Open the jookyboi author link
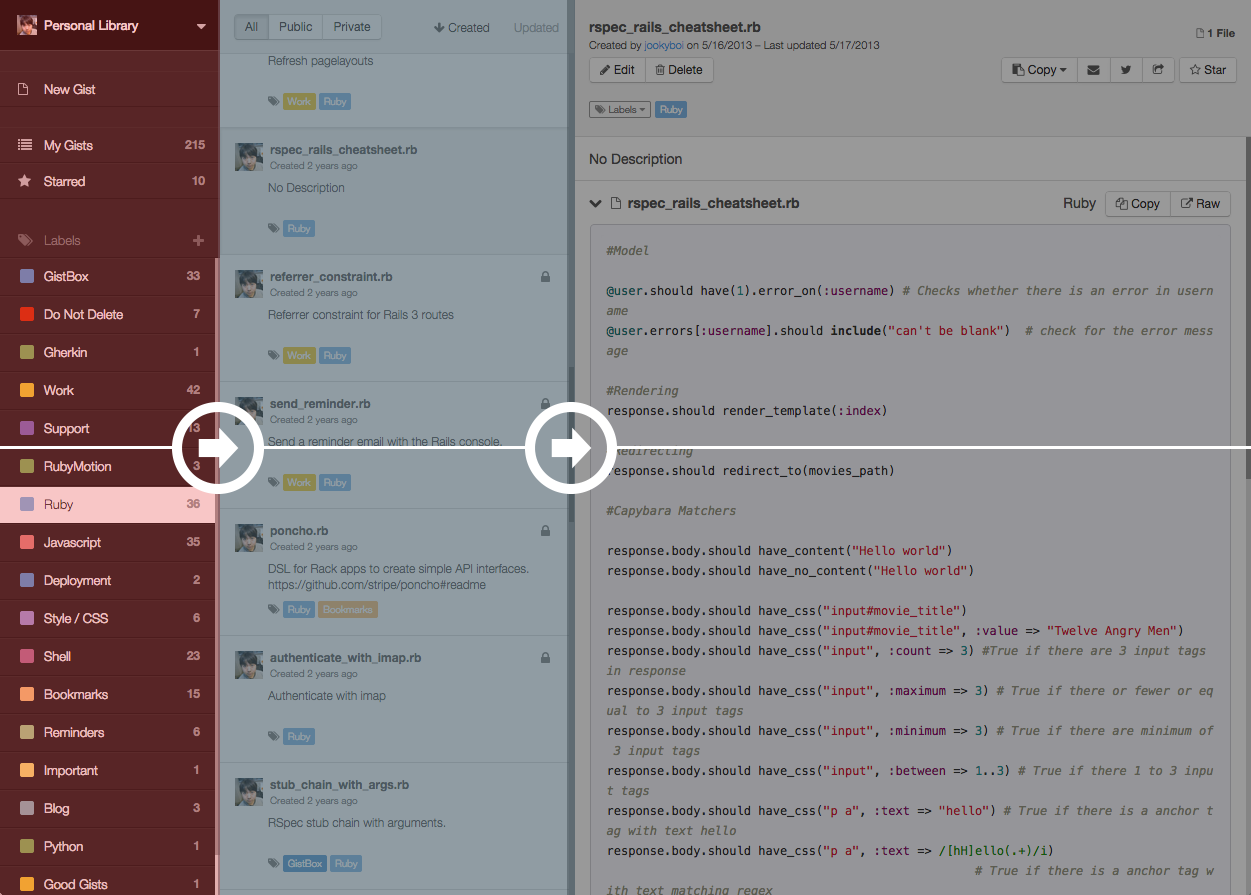1251x895 pixels. pos(663,45)
